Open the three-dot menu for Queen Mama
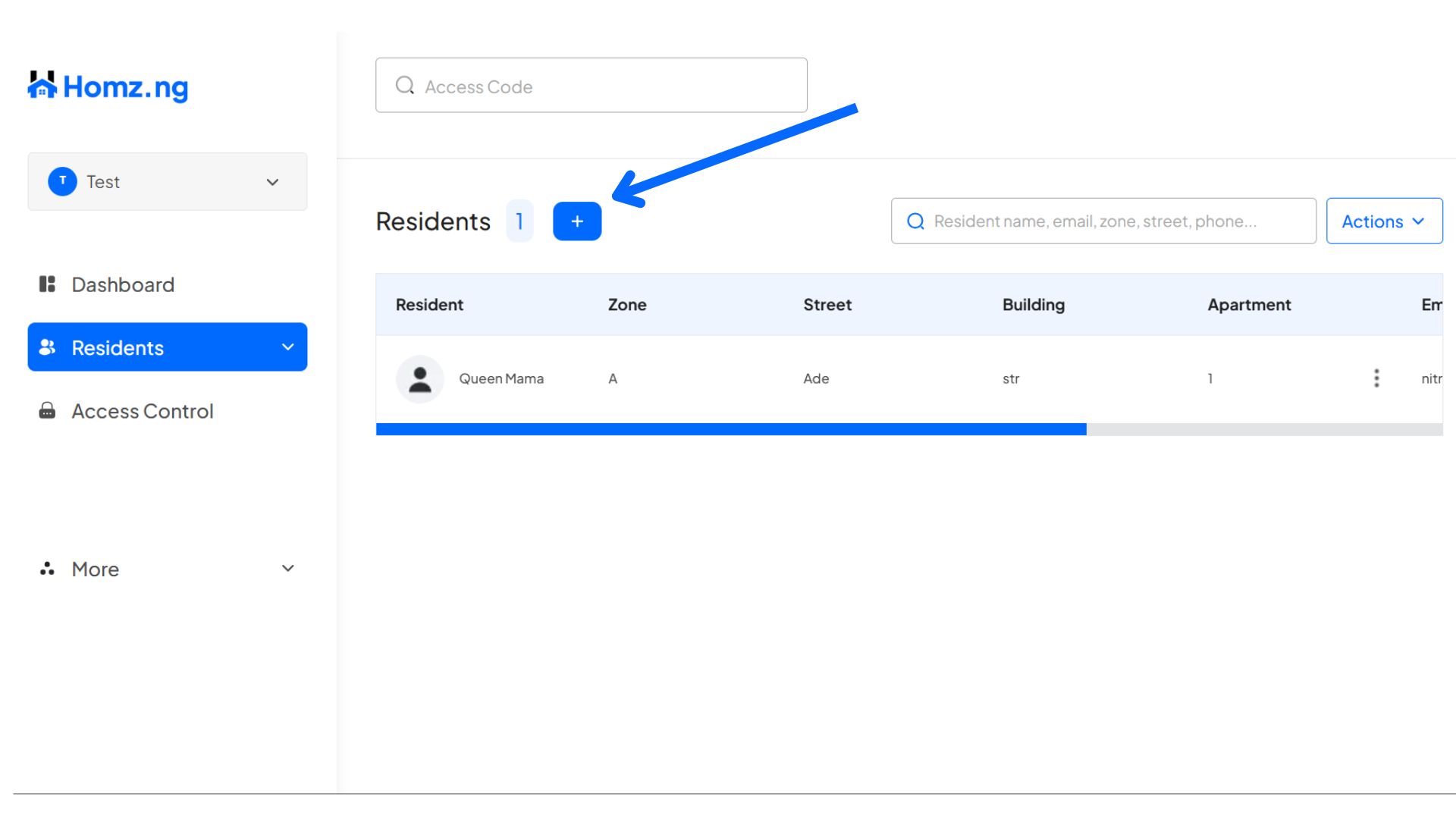This screenshot has width=1456, height=819. click(x=1376, y=378)
